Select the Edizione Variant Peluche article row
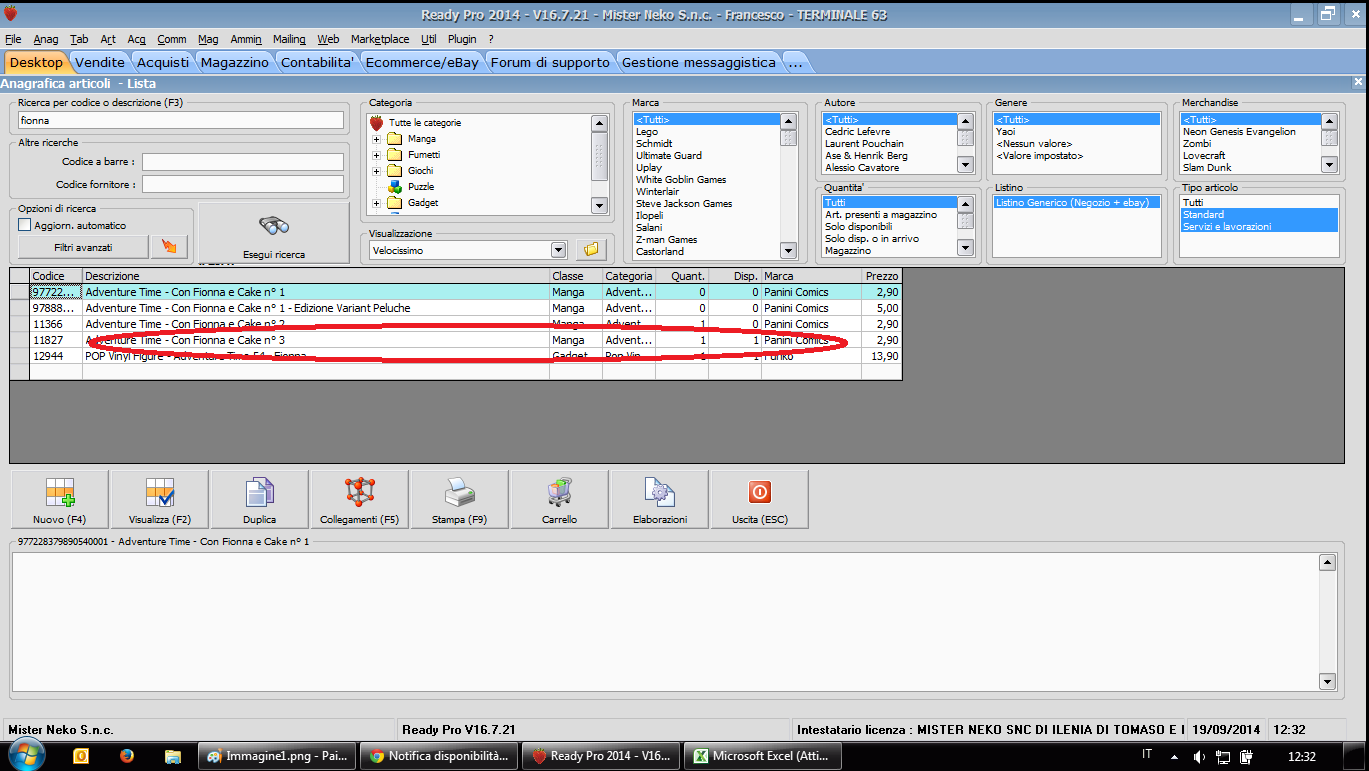Image resolution: width=1369 pixels, height=771 pixels. click(x=466, y=308)
